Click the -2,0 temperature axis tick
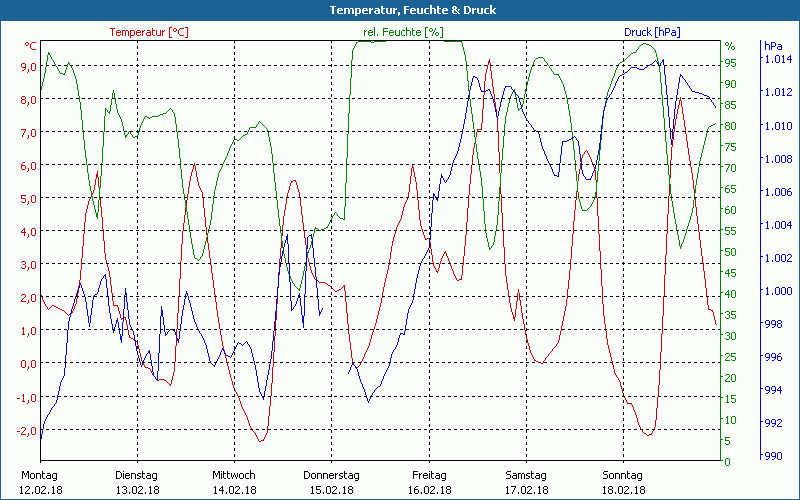The width and height of the screenshot is (800, 500). coord(26,430)
